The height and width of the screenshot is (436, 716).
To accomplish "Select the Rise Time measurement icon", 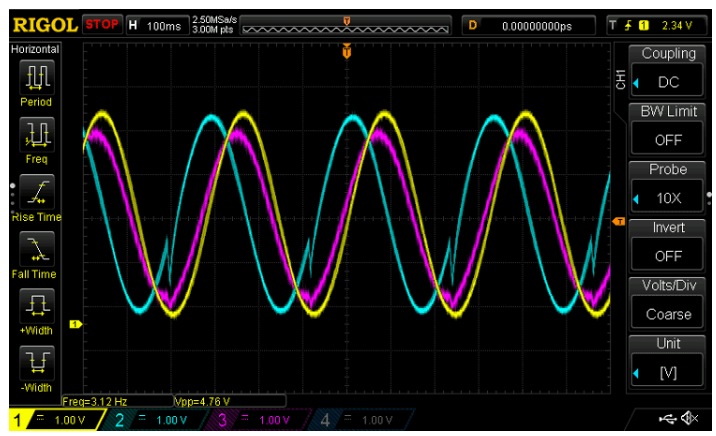I will click(37, 192).
